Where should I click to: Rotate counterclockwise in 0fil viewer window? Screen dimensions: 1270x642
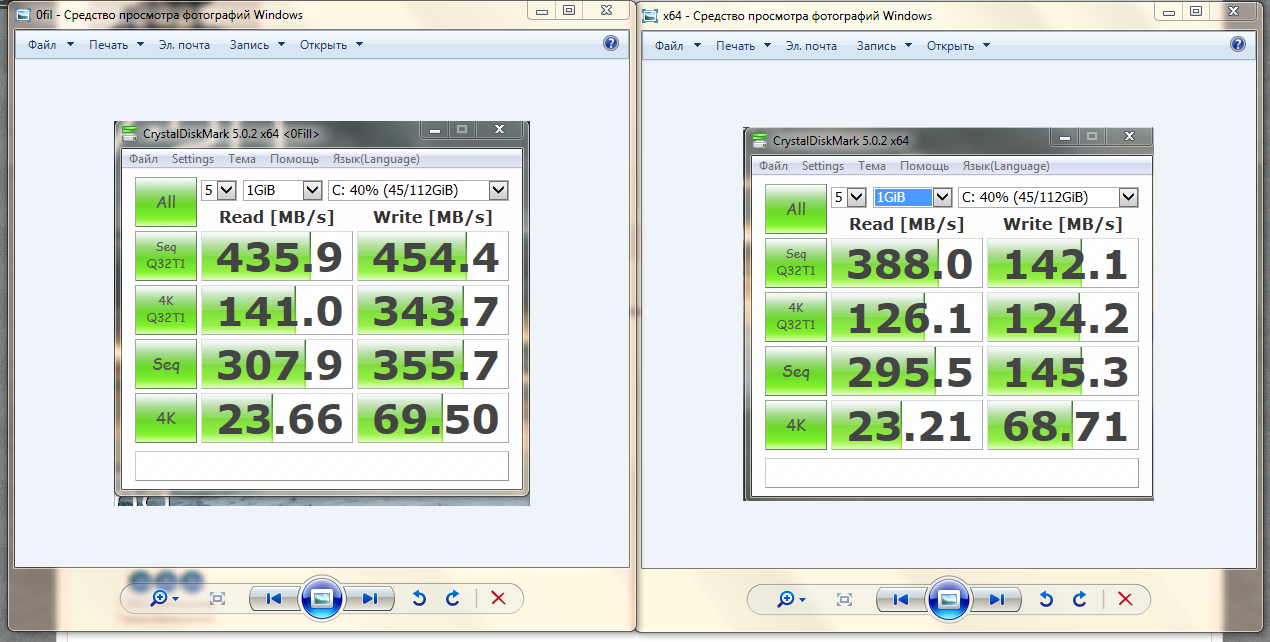(x=420, y=598)
